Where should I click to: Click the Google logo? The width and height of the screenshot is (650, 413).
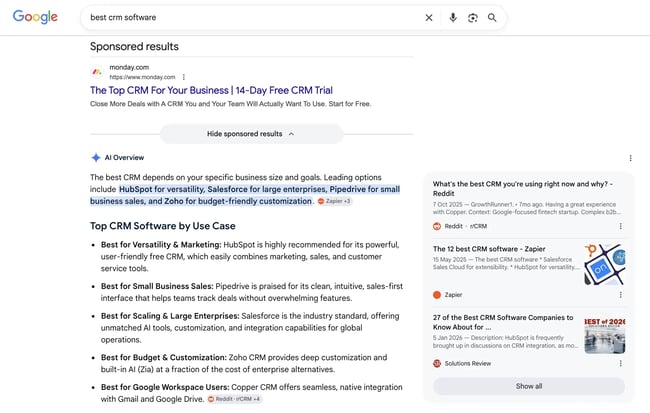pos(35,17)
